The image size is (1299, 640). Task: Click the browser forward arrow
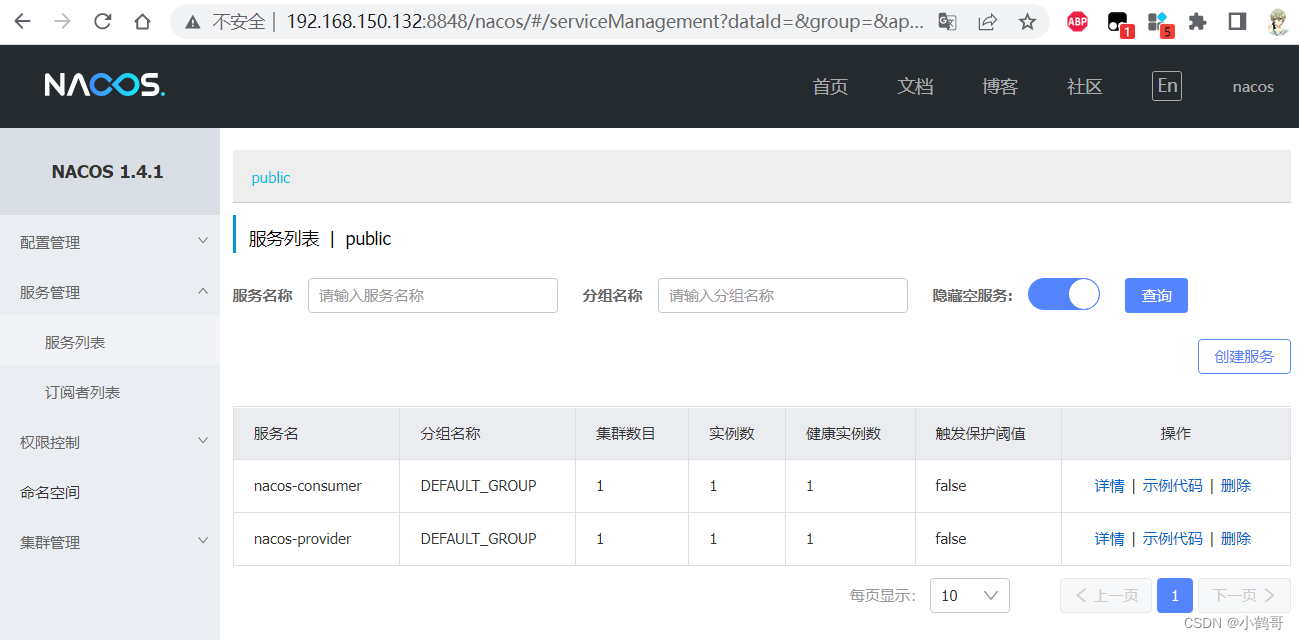point(62,22)
